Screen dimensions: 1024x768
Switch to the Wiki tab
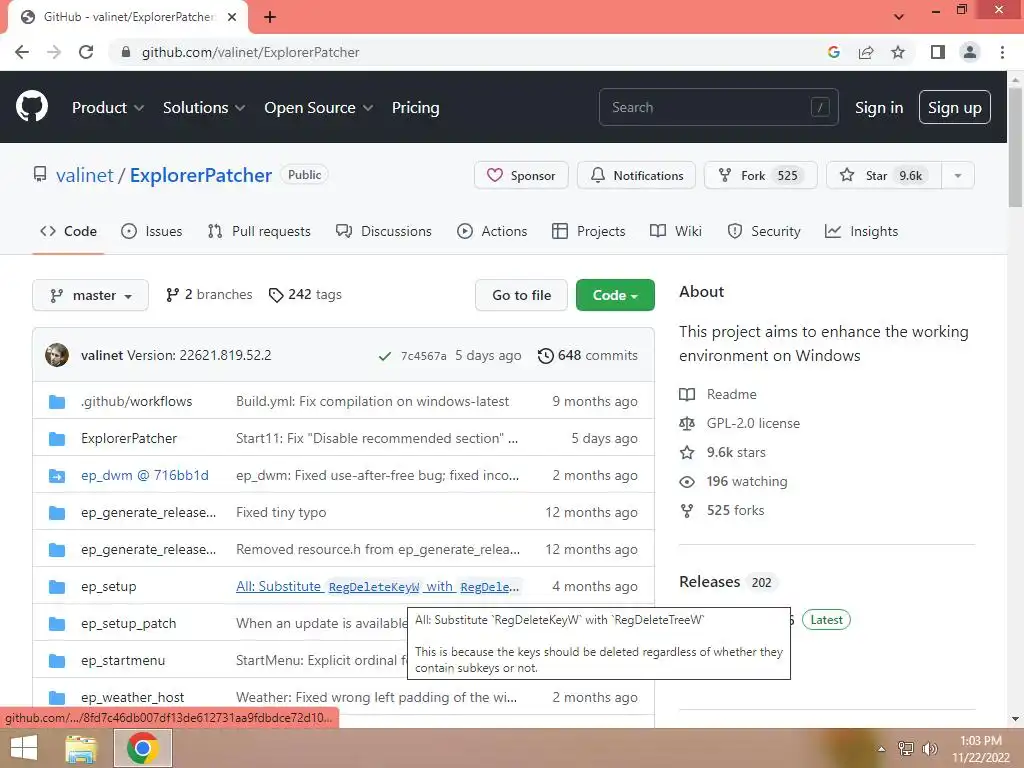click(x=676, y=231)
